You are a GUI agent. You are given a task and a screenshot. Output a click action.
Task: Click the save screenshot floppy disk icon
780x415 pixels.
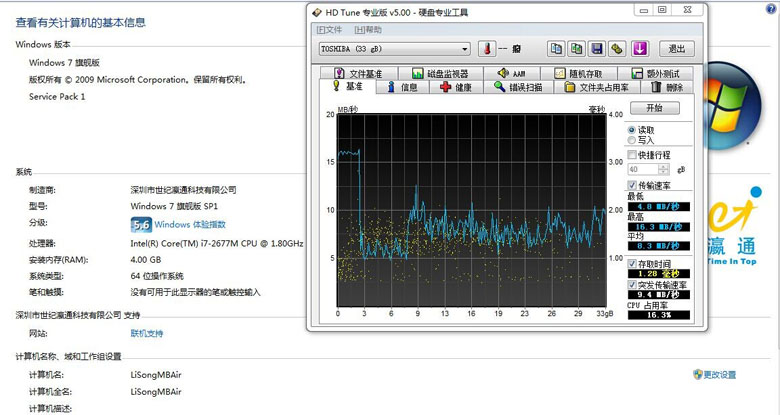coord(597,49)
